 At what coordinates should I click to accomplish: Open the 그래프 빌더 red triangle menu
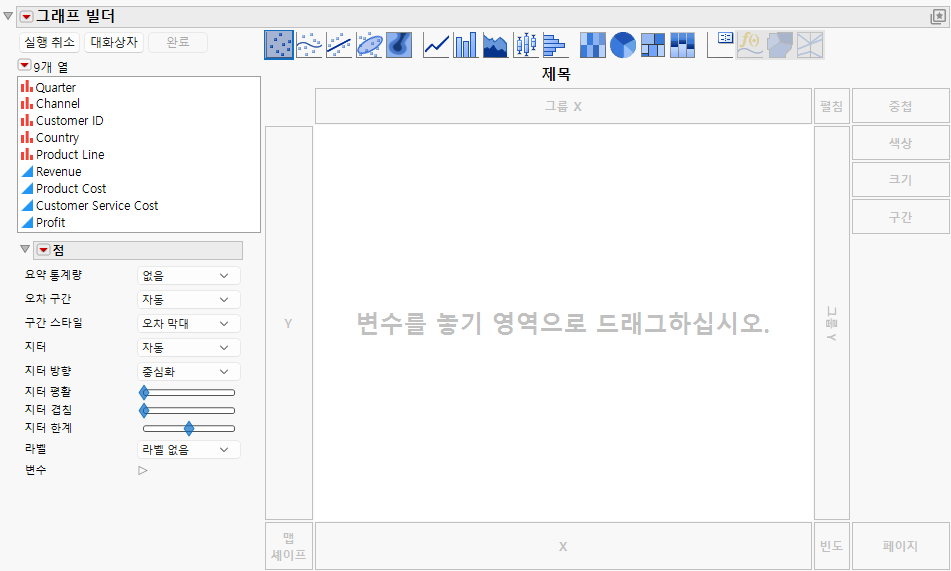click(x=26, y=16)
